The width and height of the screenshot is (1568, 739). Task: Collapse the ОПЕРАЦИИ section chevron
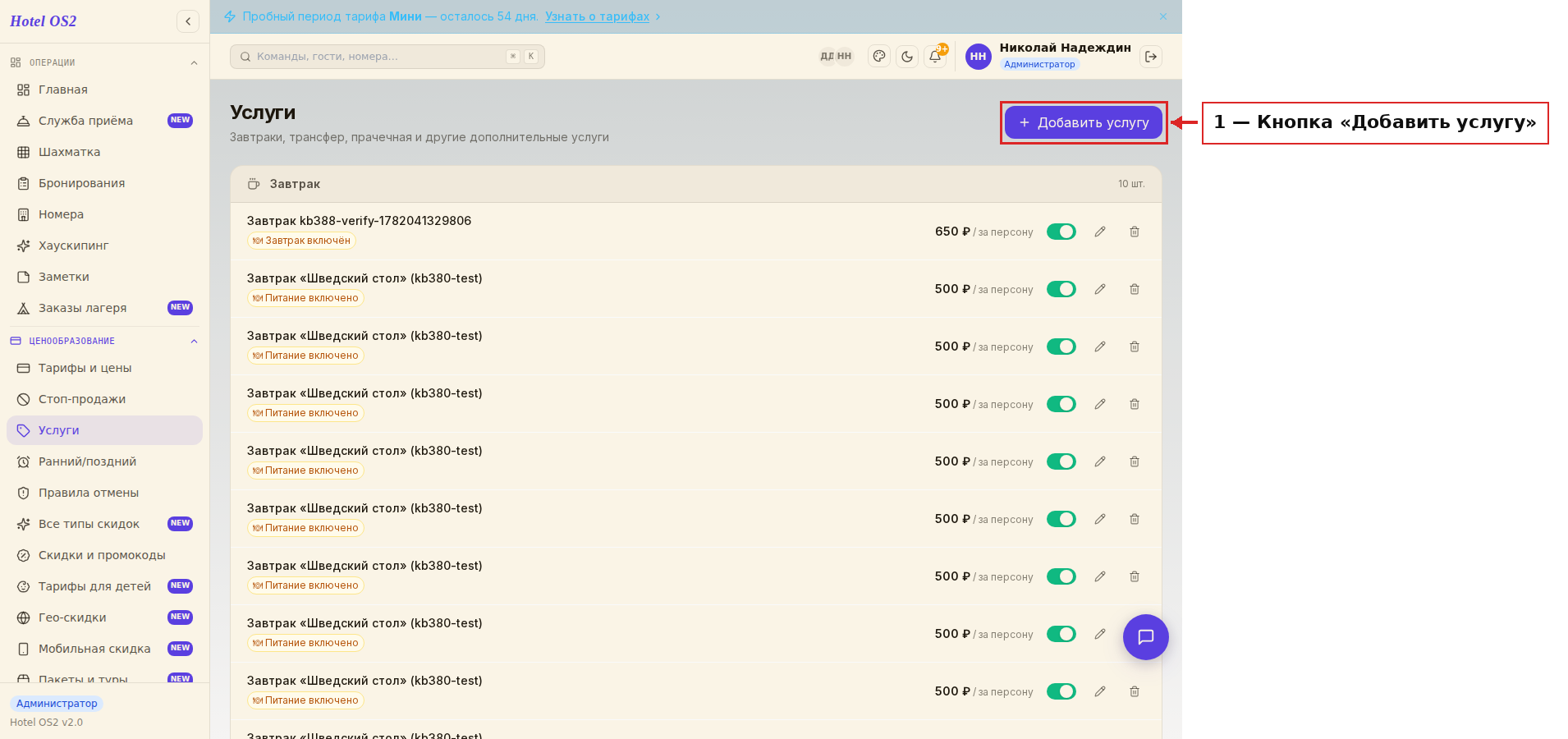tap(194, 63)
